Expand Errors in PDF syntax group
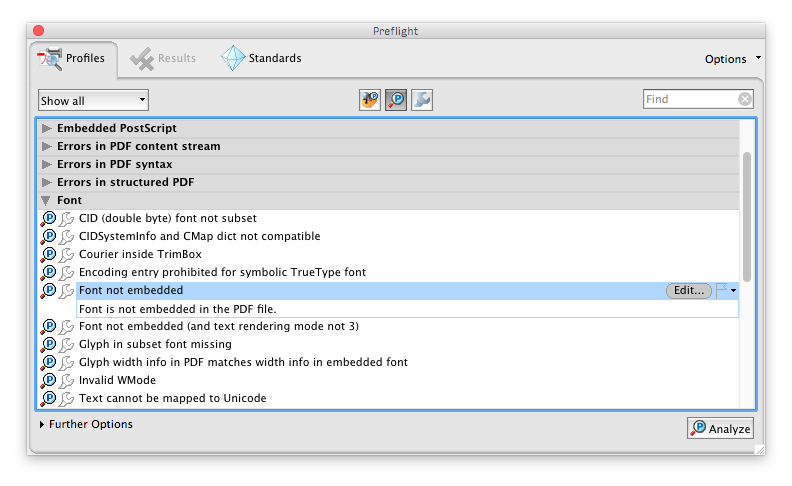 [46, 164]
